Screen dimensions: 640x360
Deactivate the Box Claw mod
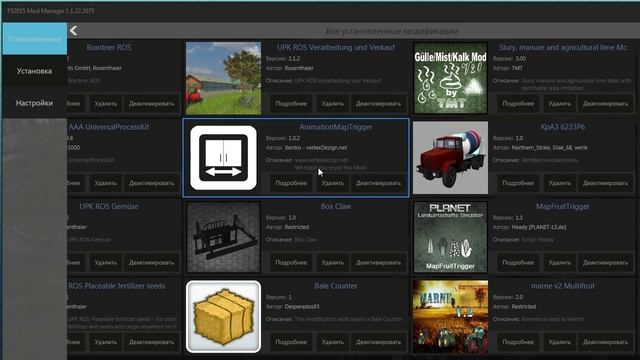378,263
